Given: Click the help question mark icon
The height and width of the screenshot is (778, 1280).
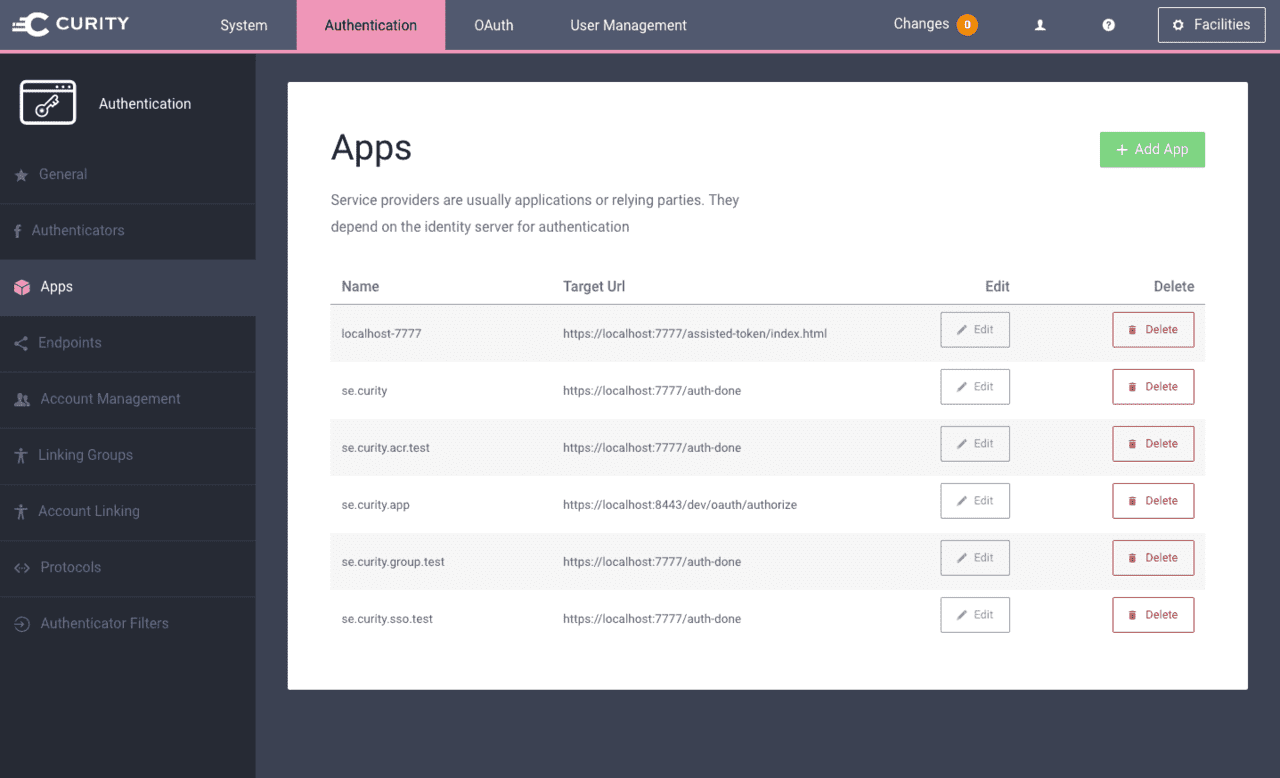Looking at the screenshot, I should tap(1108, 25).
